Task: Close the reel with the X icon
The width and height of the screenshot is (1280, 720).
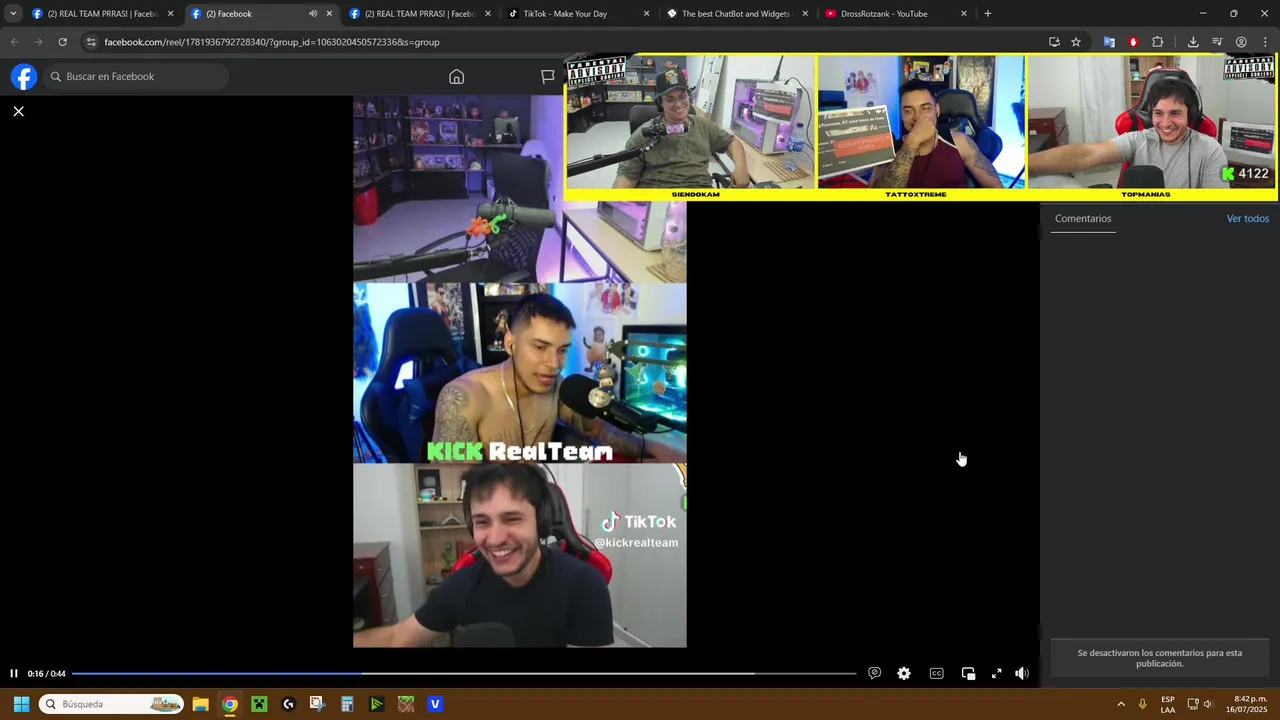Action: pyautogui.click(x=18, y=111)
